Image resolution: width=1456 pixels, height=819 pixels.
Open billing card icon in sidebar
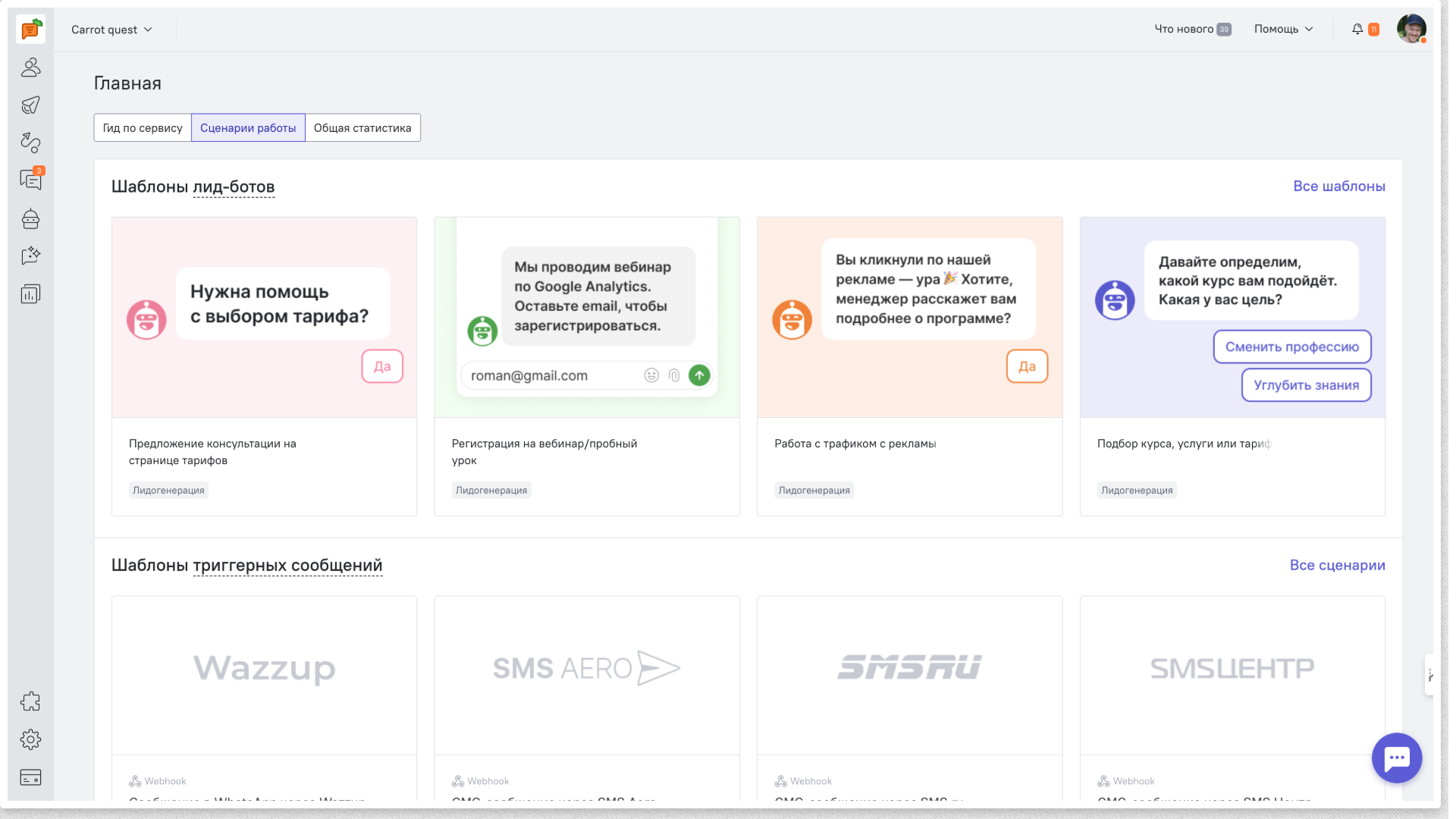click(x=30, y=777)
